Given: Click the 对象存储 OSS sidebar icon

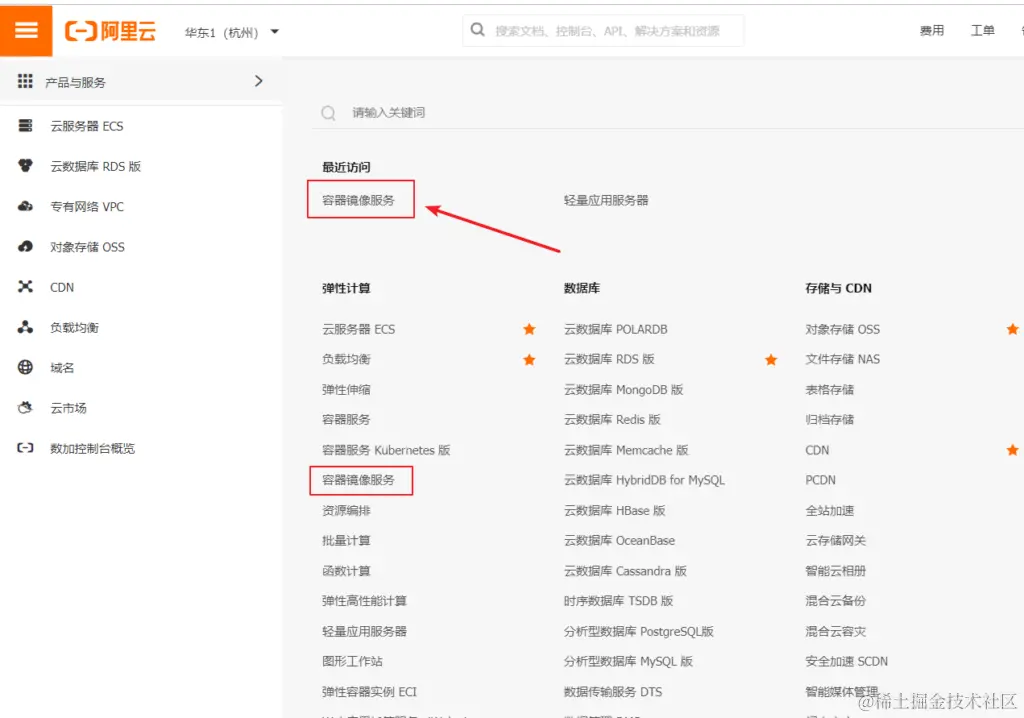Looking at the screenshot, I should (25, 246).
